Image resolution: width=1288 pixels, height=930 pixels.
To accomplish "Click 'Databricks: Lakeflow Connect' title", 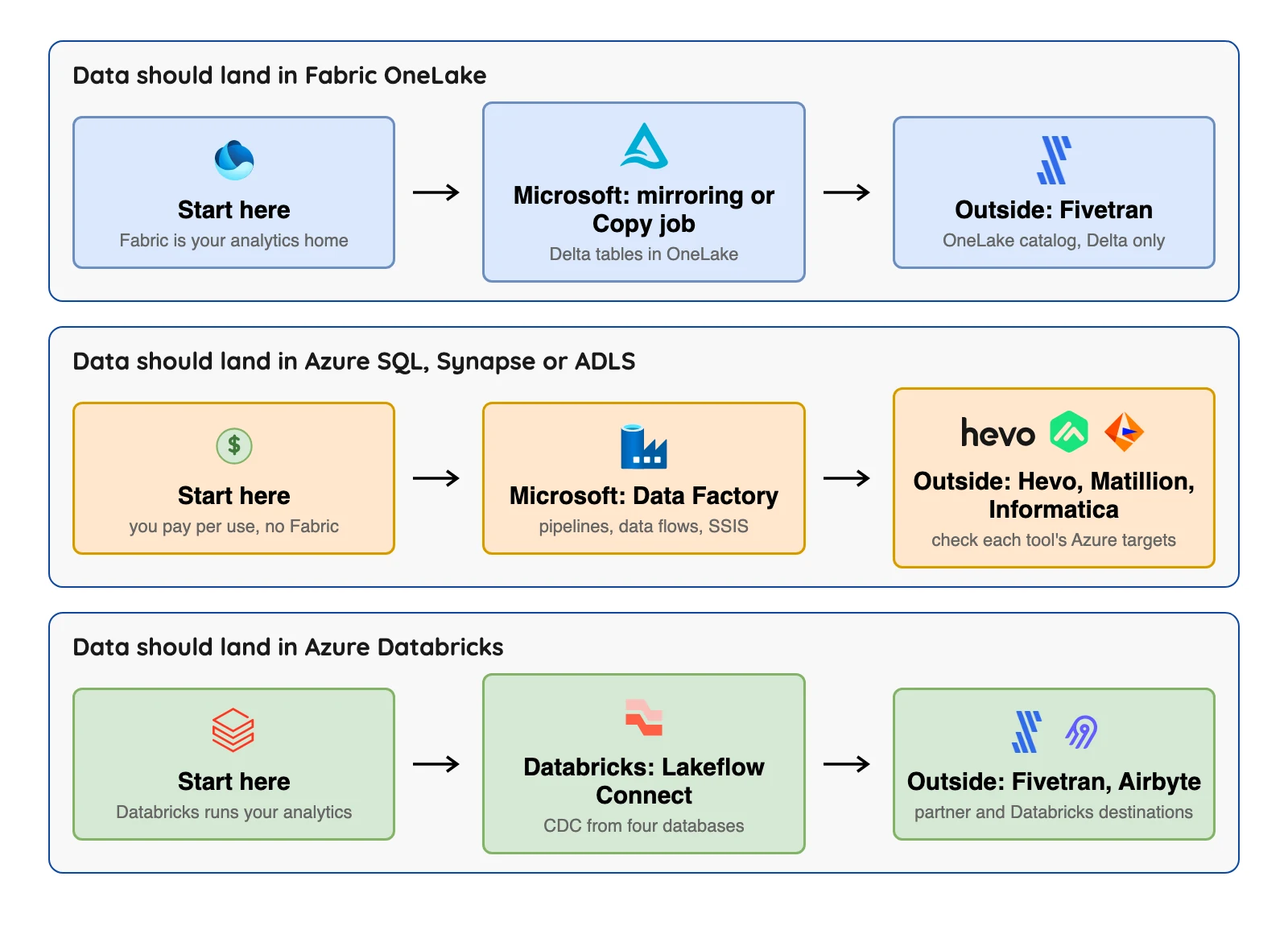I will (x=644, y=781).
